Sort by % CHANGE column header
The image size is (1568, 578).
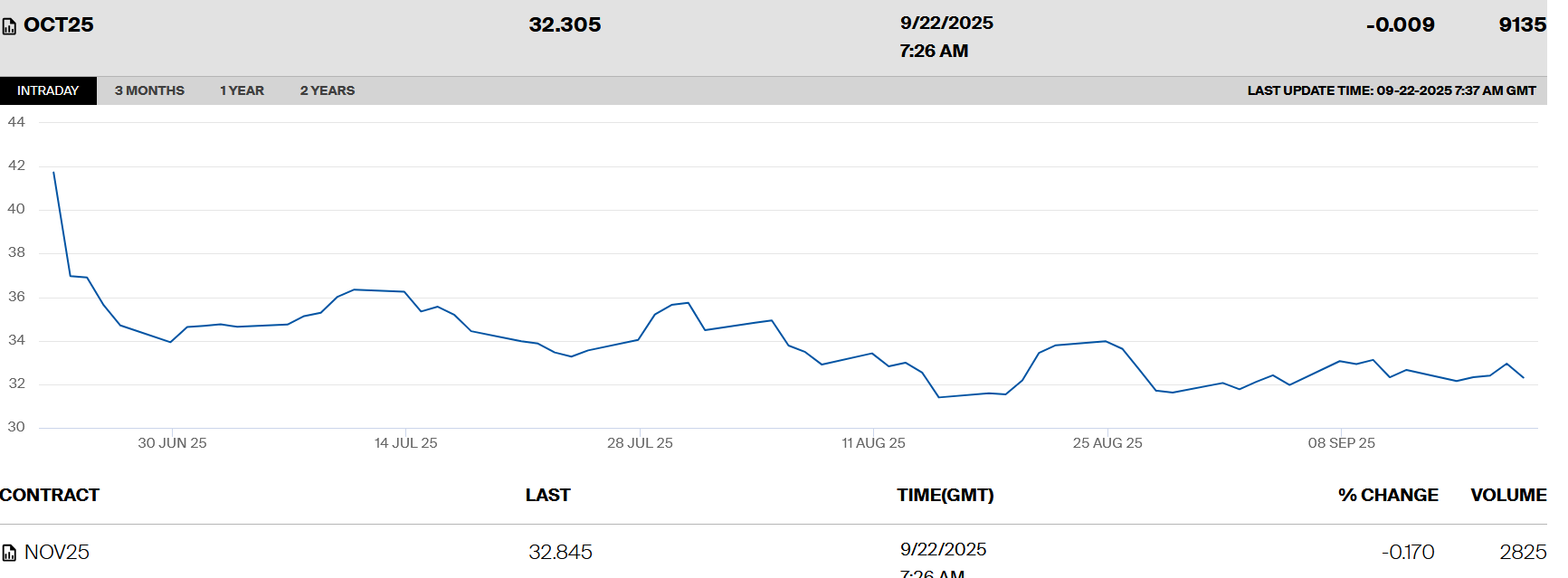point(1388,495)
